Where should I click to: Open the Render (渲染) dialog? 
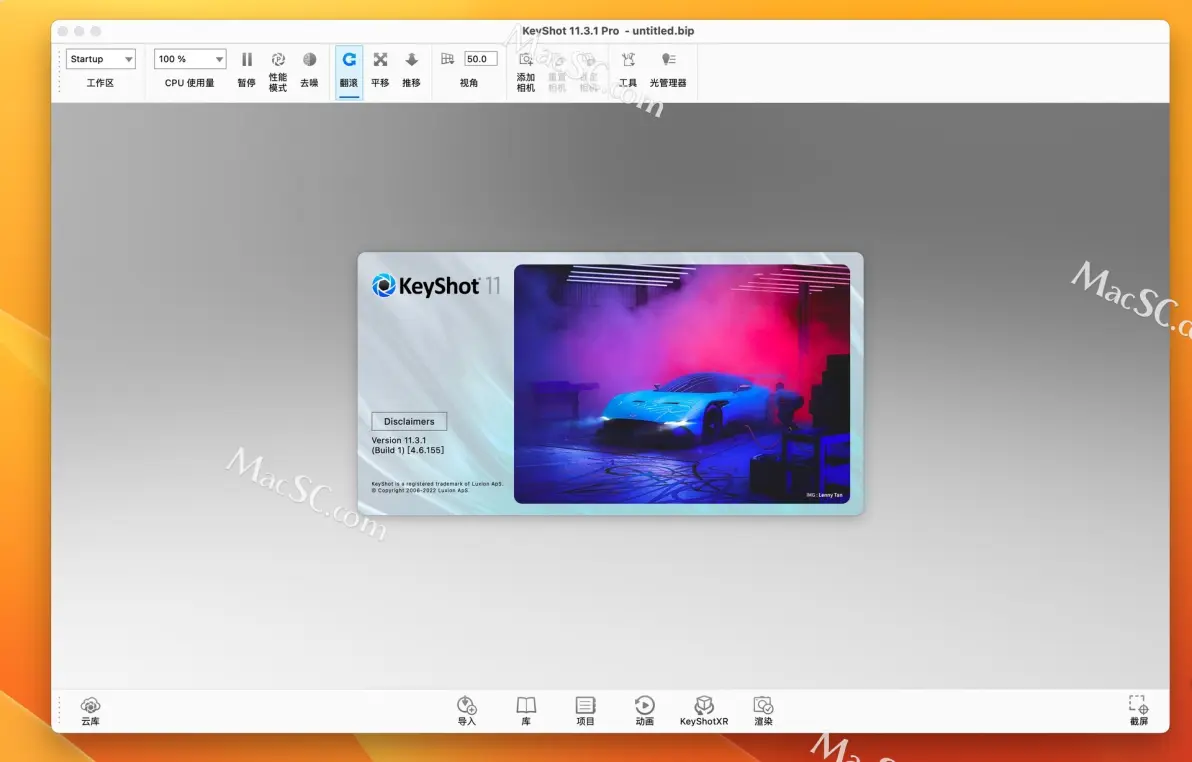(x=763, y=711)
